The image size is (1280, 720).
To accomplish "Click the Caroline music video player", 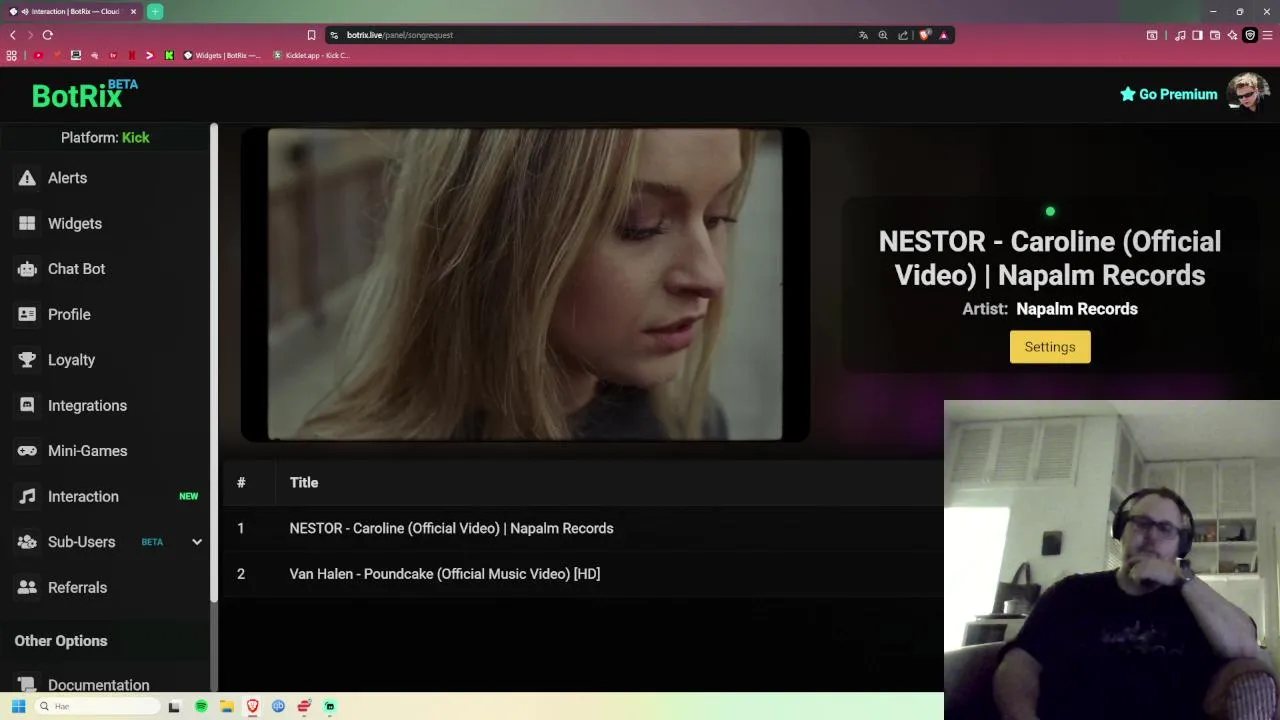I will click(x=525, y=285).
